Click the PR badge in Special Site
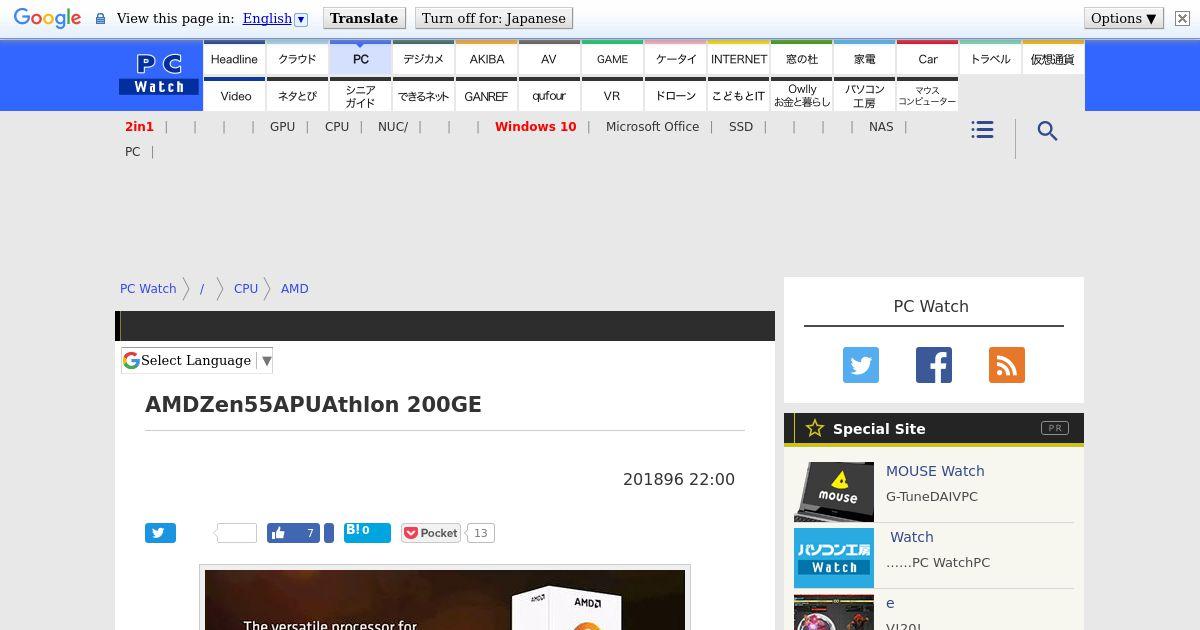Screen dimensions: 1200x630 (x=1055, y=428)
